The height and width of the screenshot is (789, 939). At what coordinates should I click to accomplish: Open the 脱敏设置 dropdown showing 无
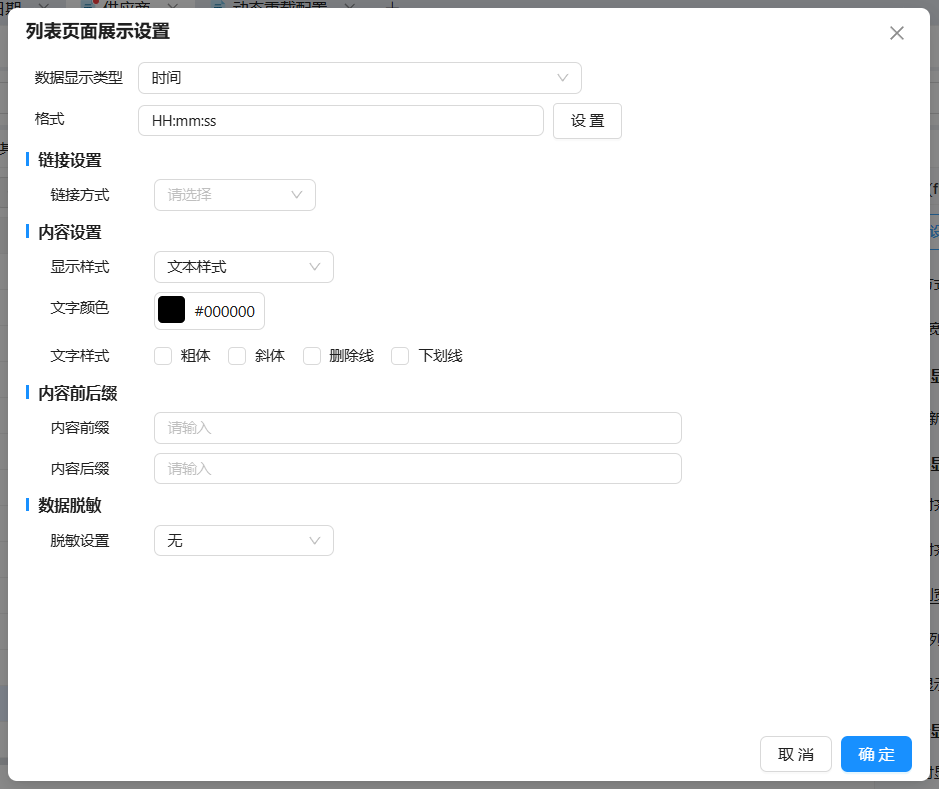click(244, 541)
